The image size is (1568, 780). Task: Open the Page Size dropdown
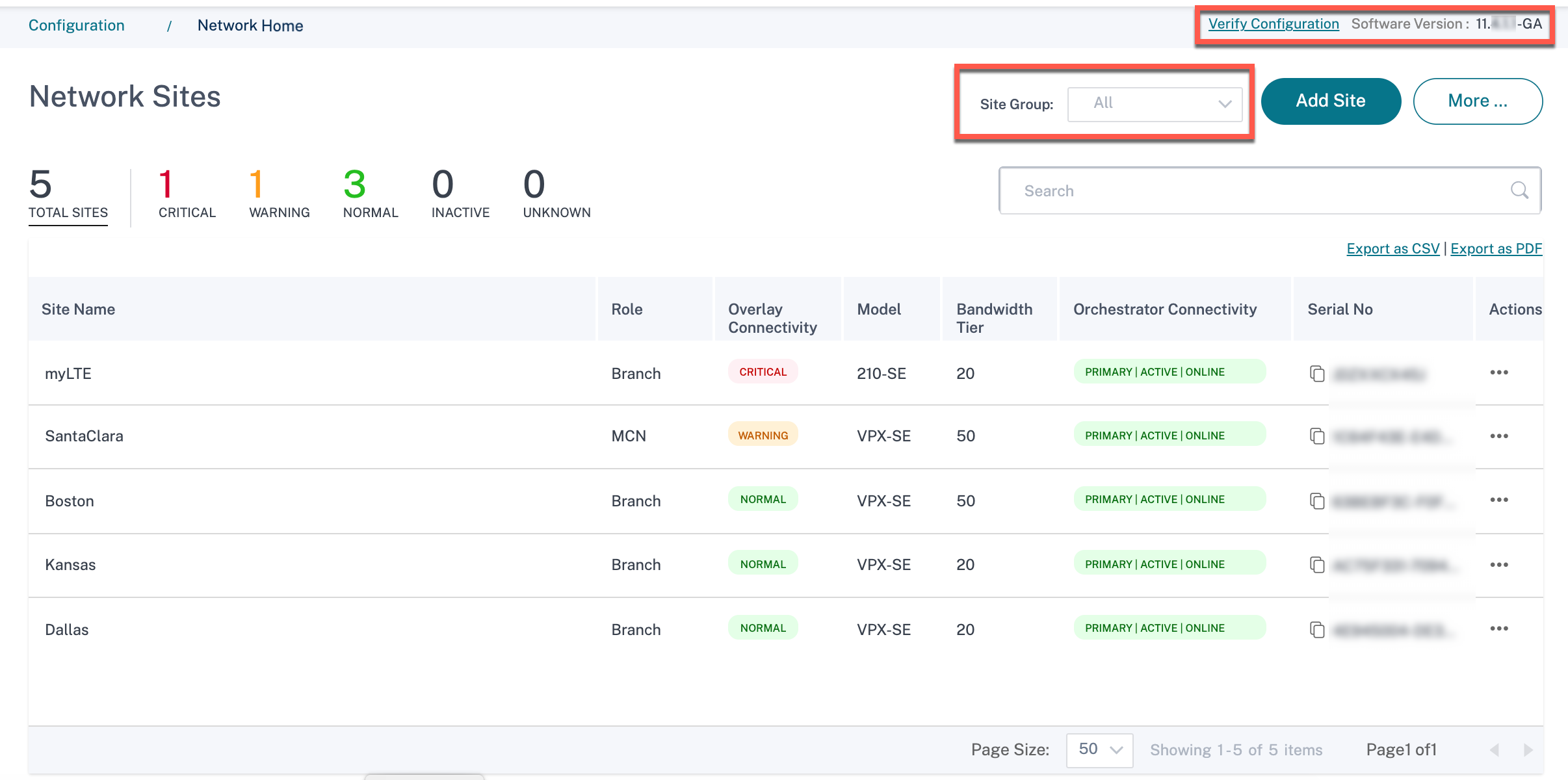click(1099, 750)
